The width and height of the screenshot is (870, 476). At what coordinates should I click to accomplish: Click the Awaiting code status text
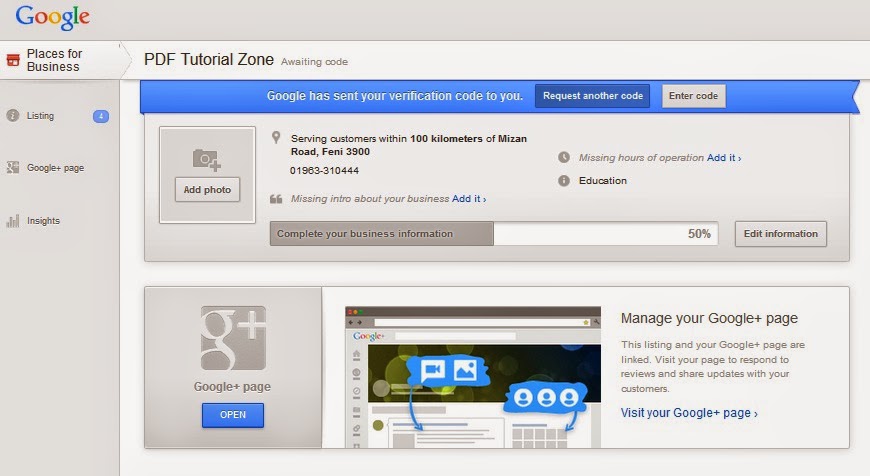point(314,62)
